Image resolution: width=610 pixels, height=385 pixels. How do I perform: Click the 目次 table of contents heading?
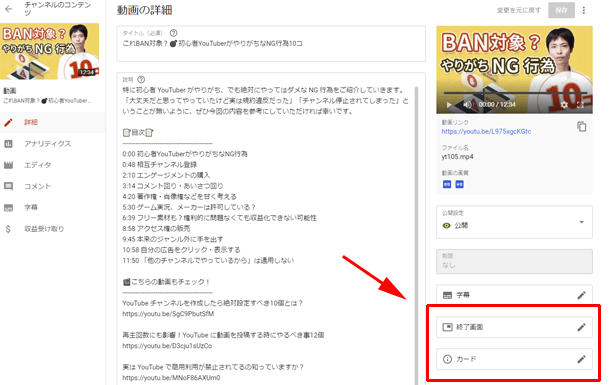(x=138, y=133)
